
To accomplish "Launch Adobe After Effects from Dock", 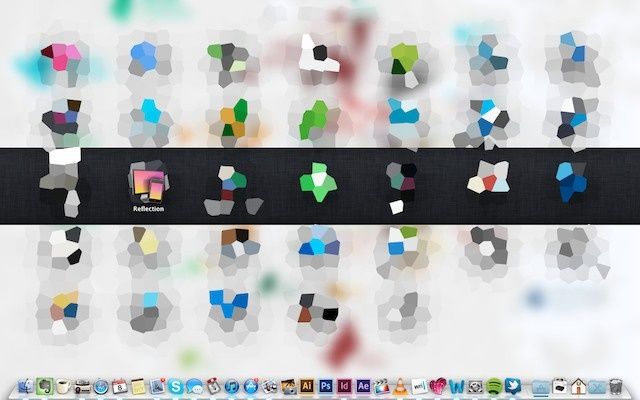I will click(x=363, y=386).
